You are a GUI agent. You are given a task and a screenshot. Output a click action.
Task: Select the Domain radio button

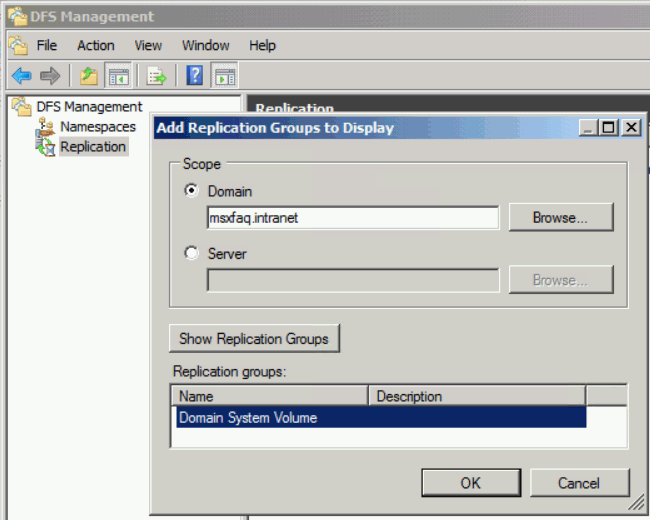[192, 191]
